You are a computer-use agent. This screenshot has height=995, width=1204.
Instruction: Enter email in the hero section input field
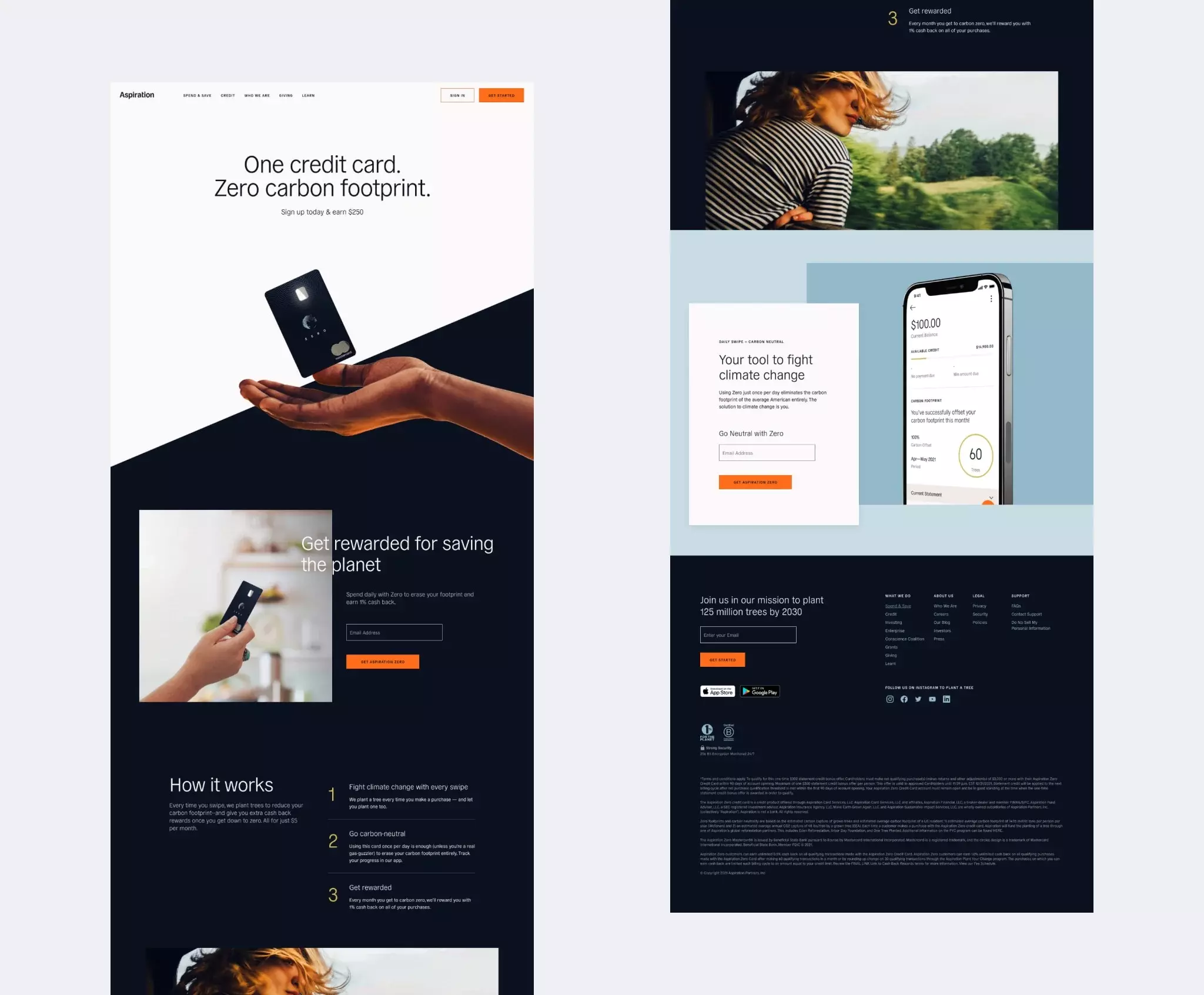click(394, 631)
